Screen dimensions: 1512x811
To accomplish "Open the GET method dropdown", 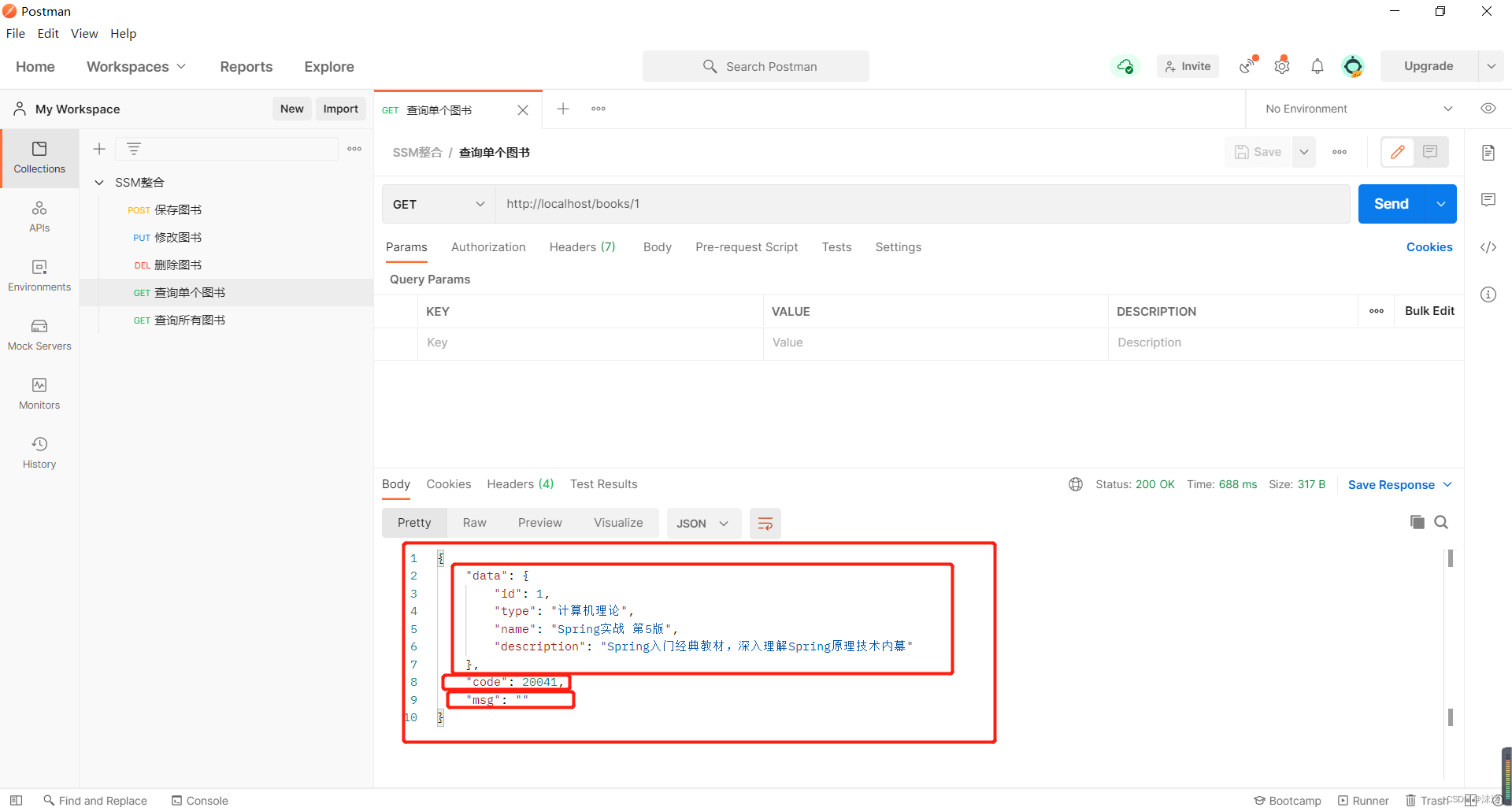I will (438, 204).
